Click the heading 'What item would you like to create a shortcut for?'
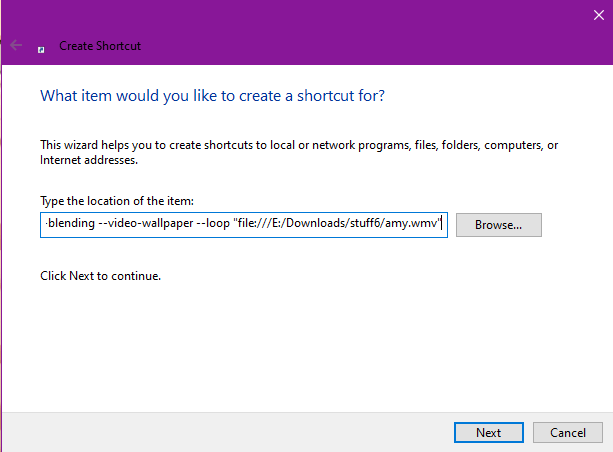613x452 pixels. coord(212,96)
